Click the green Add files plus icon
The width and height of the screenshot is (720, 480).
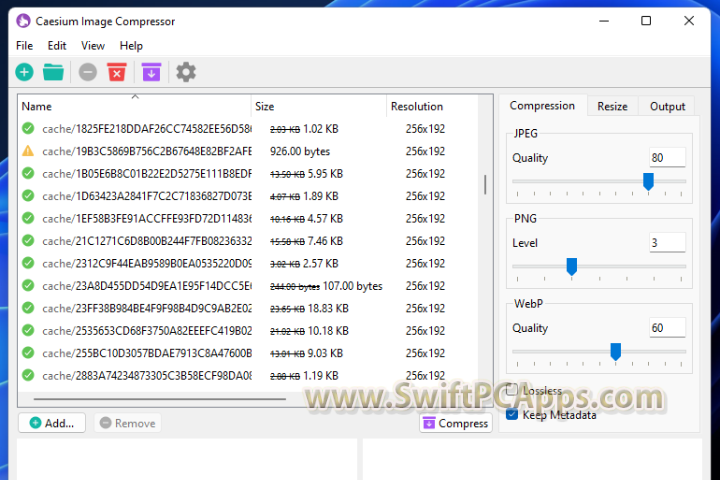tap(24, 72)
